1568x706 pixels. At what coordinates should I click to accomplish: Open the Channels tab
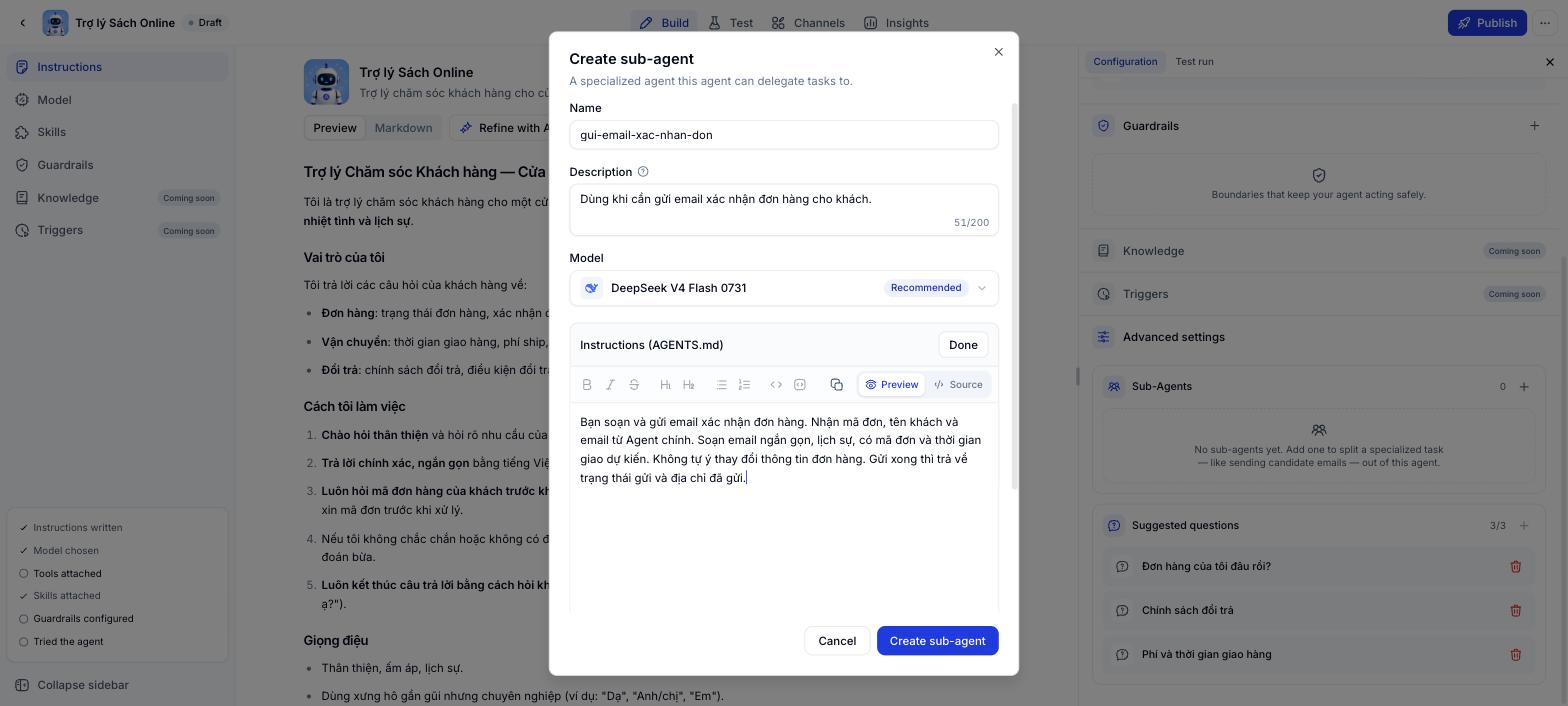808,23
